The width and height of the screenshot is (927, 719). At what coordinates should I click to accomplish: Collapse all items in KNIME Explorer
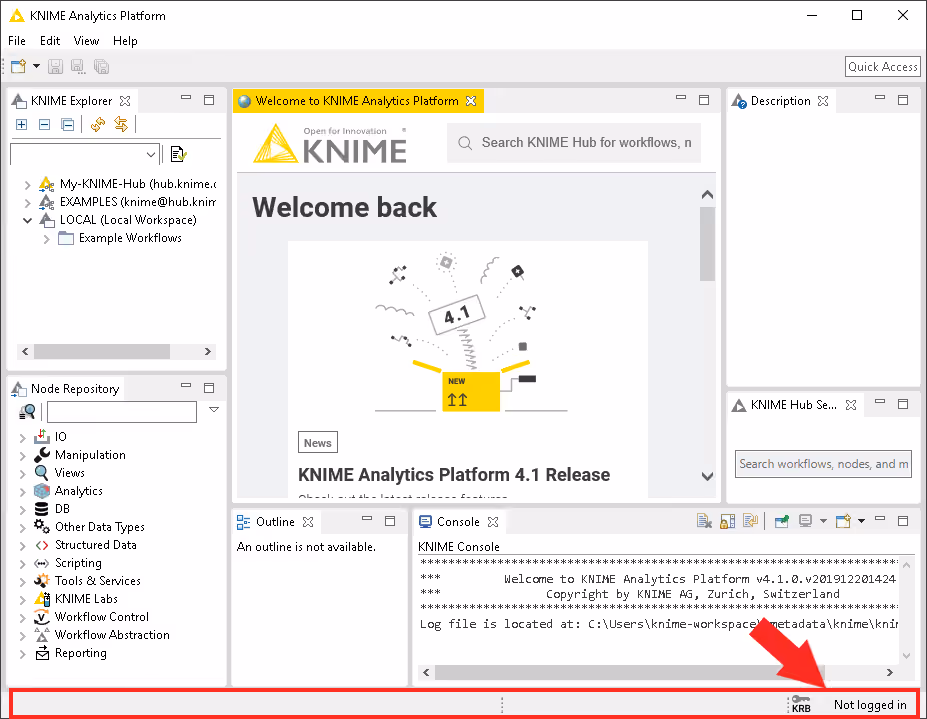(x=67, y=124)
